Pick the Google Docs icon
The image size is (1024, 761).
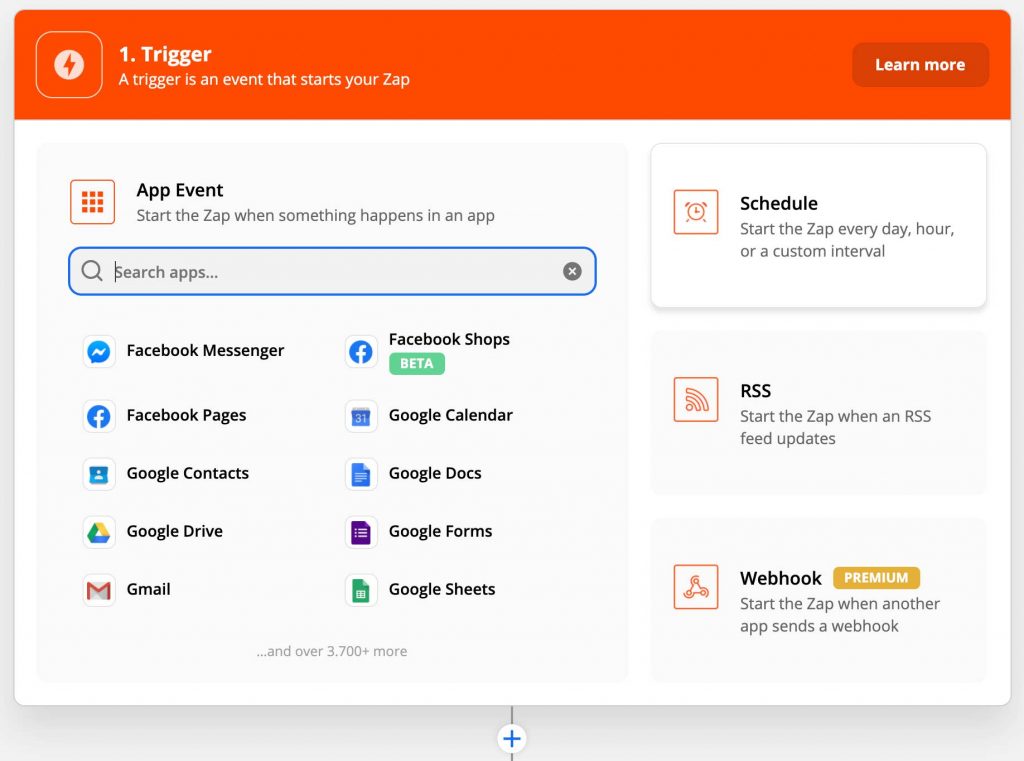pyautogui.click(x=361, y=474)
